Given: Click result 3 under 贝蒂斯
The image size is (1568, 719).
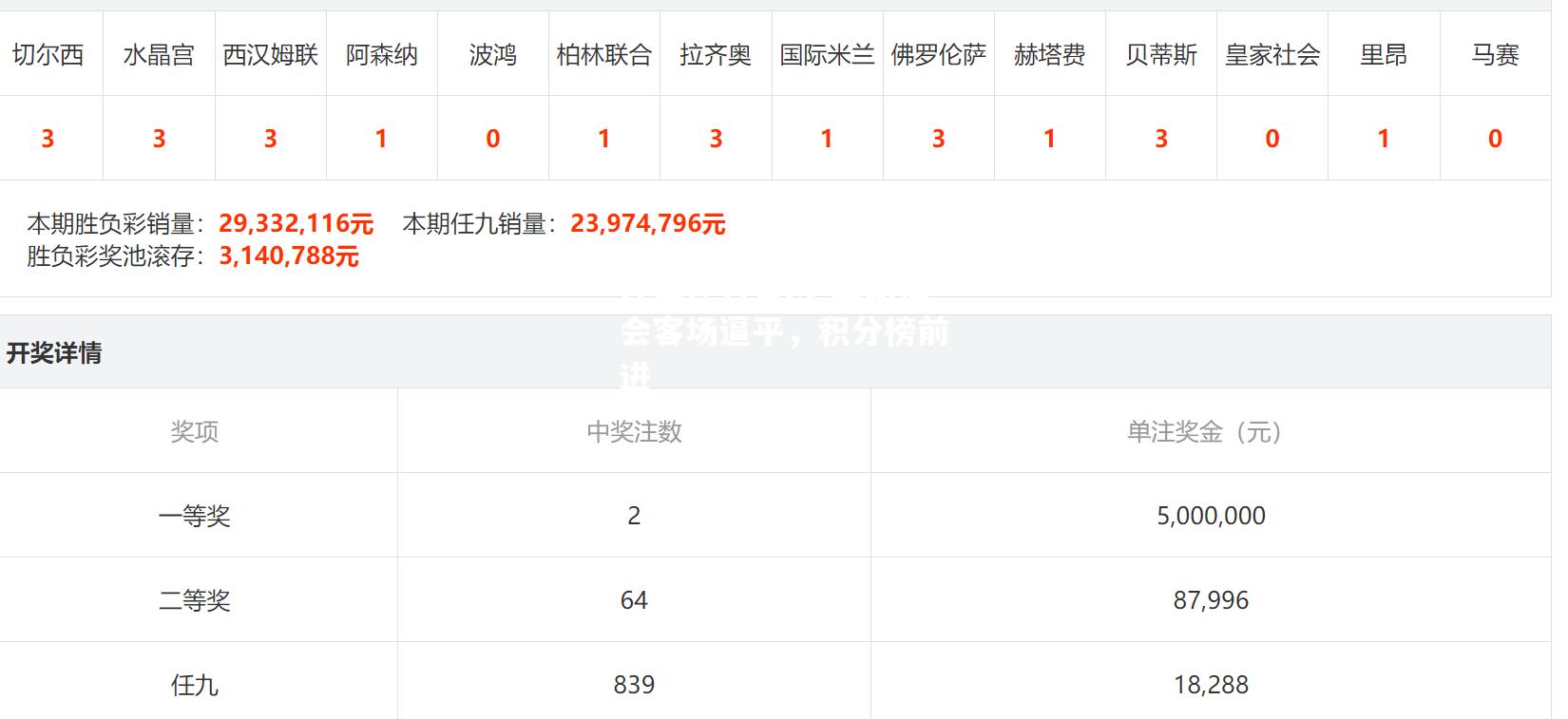Looking at the screenshot, I should click(x=1161, y=139).
